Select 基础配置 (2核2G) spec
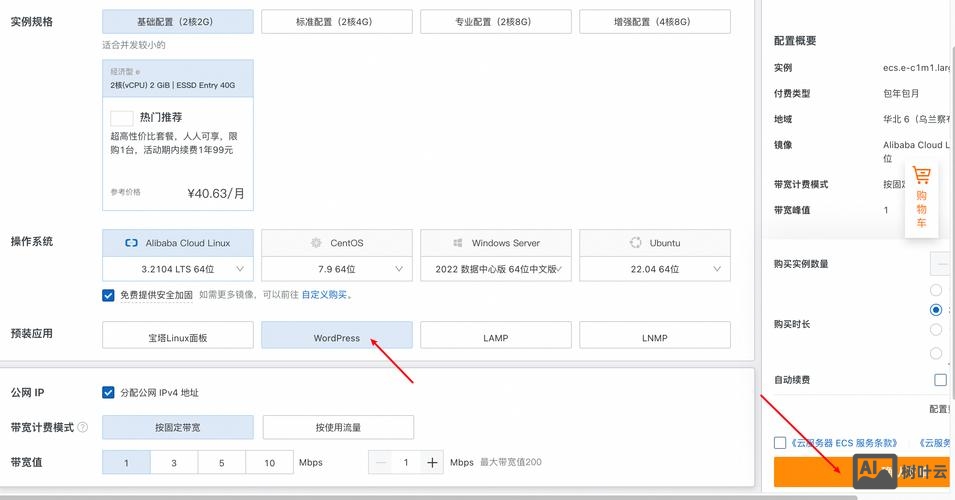The height and width of the screenshot is (500, 955). point(178,21)
